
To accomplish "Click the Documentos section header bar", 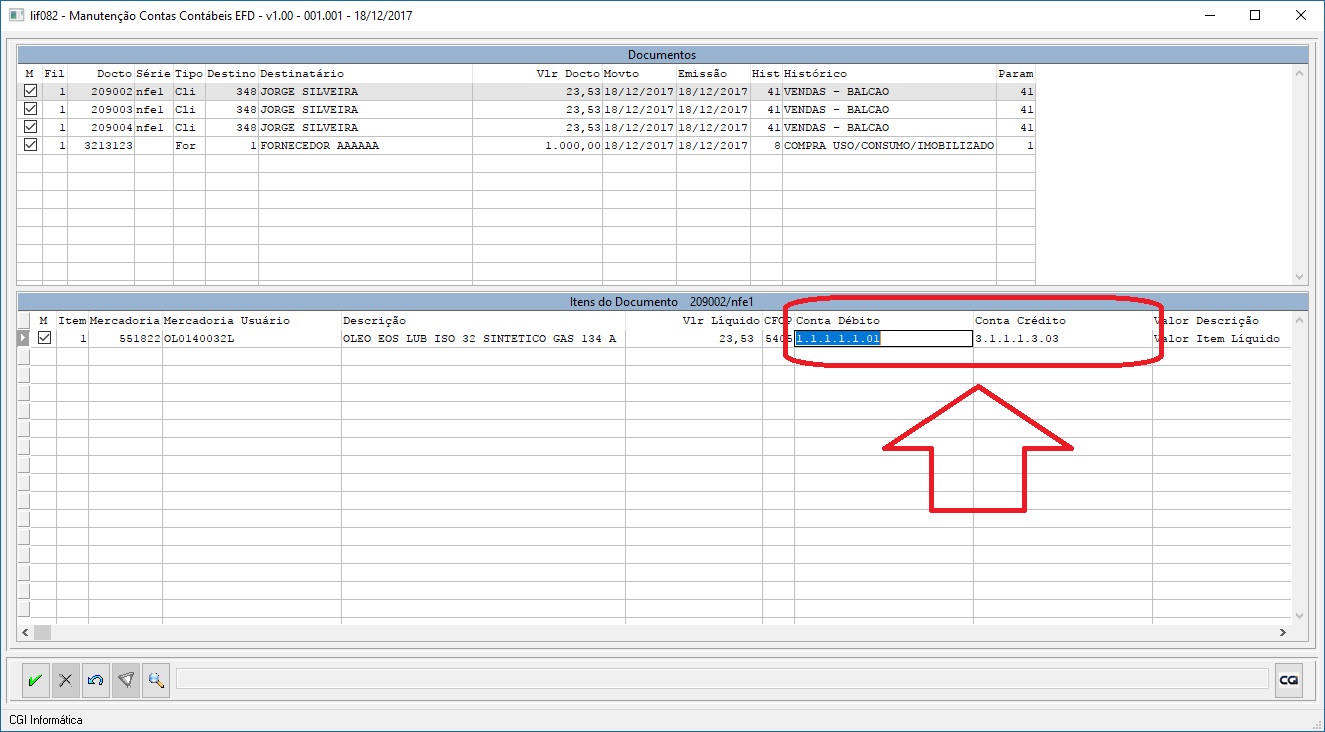I will coord(662,55).
